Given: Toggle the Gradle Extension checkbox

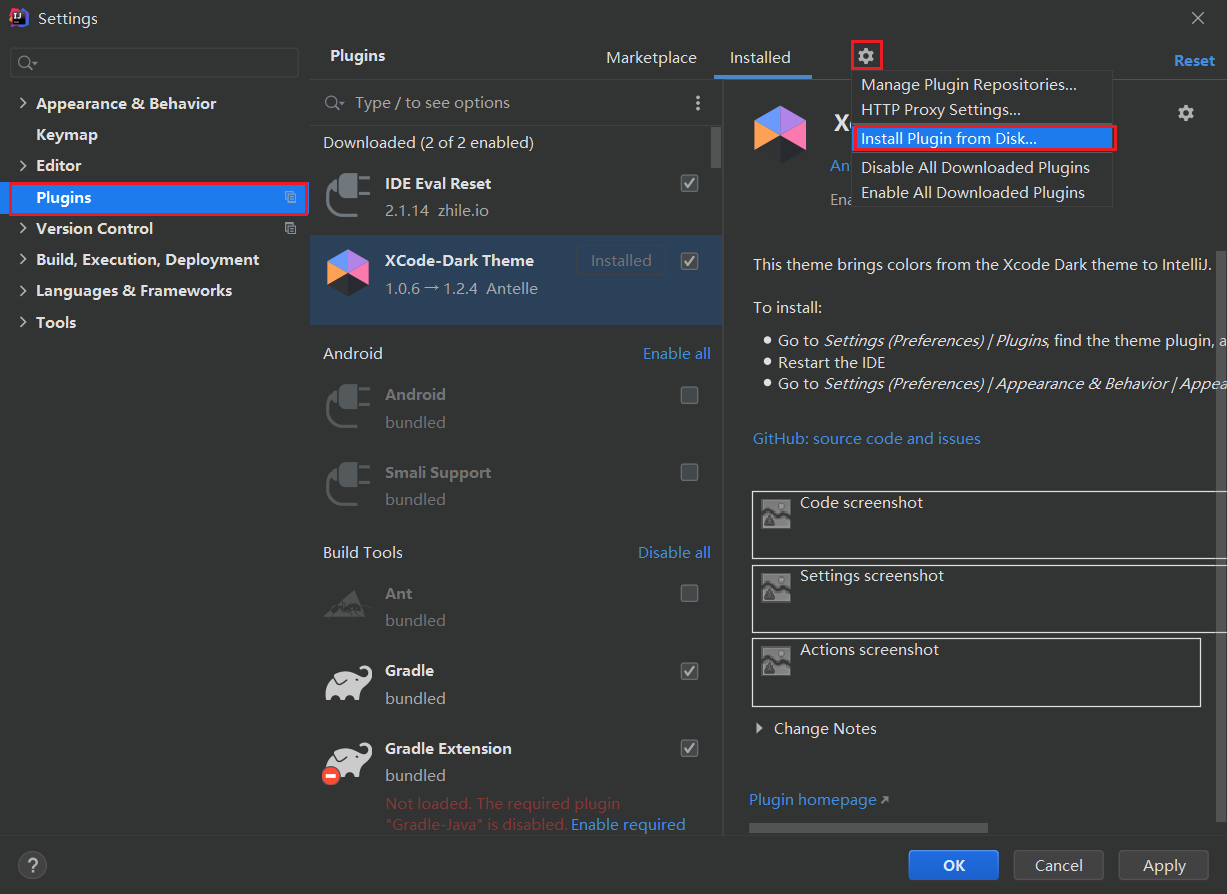Looking at the screenshot, I should tap(689, 748).
